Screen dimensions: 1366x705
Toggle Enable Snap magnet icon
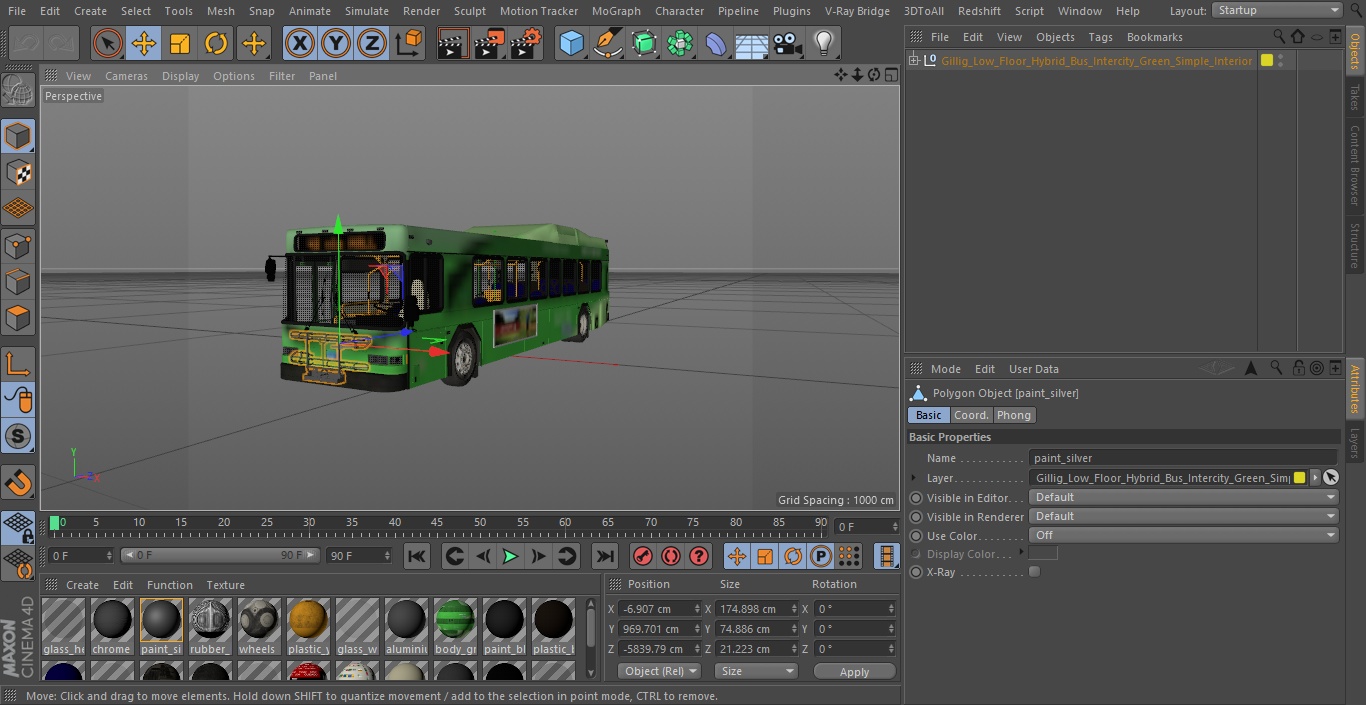click(18, 483)
